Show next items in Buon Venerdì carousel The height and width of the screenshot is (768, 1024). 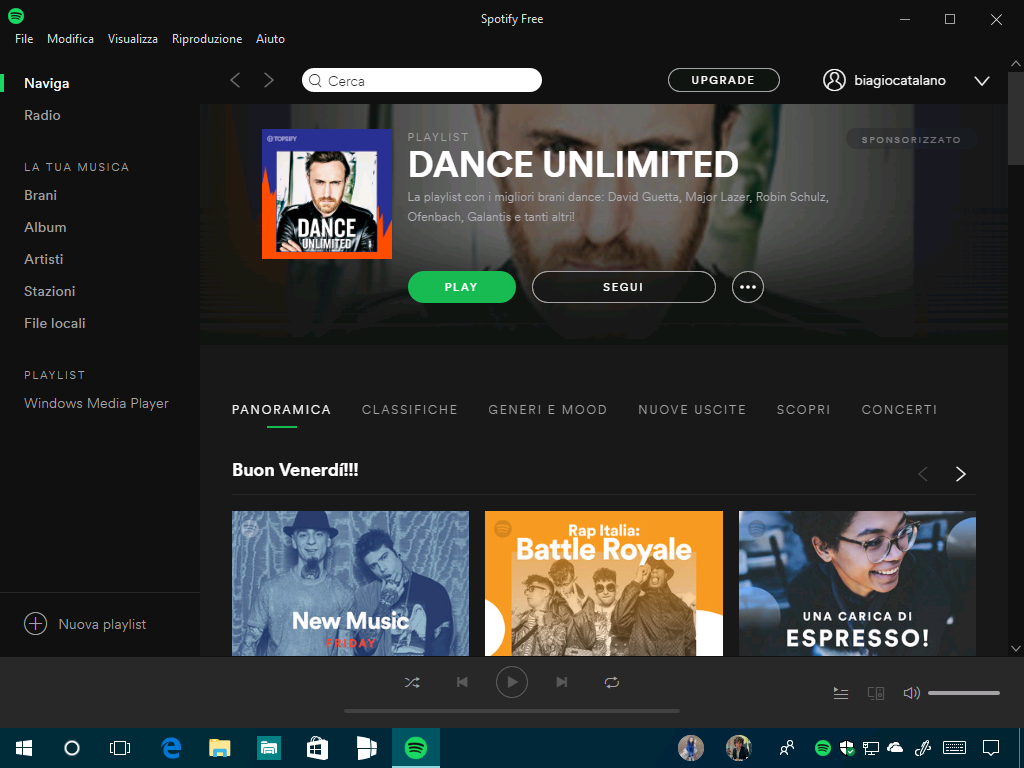point(961,473)
